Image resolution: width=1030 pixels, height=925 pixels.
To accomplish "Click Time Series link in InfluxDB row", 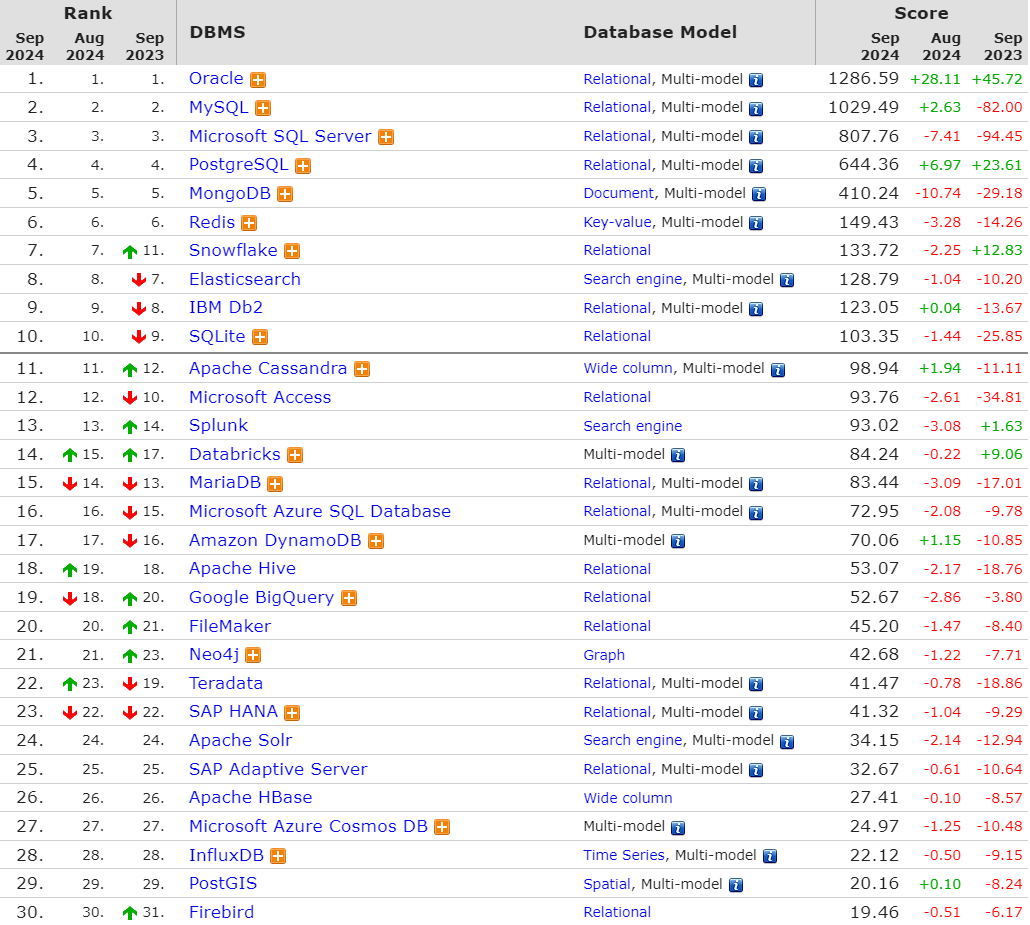I will [624, 855].
